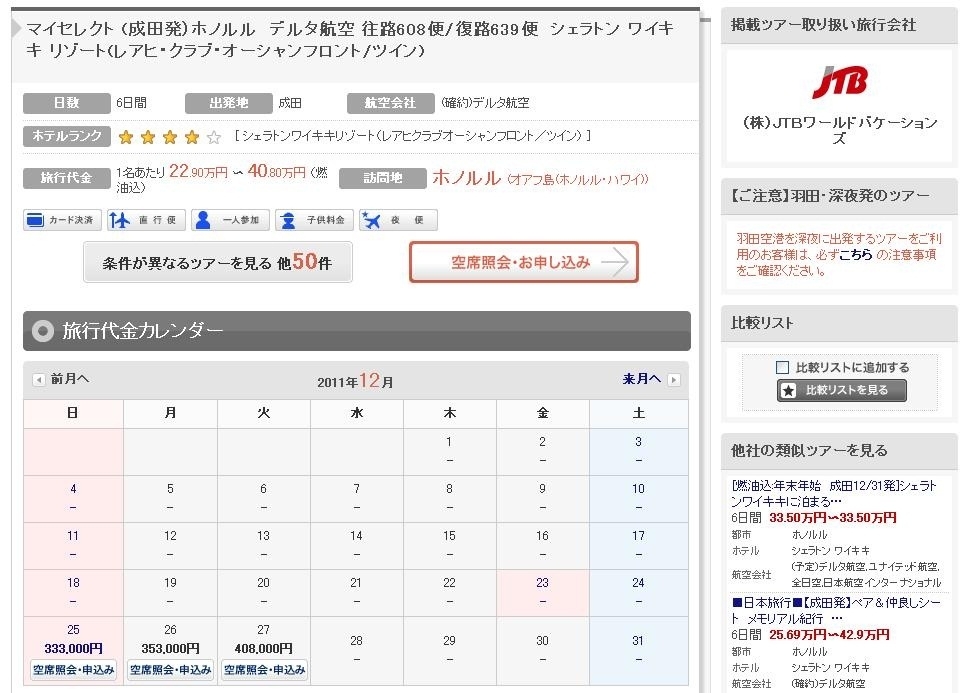Open the 比較リストを見る button

pos(842,391)
